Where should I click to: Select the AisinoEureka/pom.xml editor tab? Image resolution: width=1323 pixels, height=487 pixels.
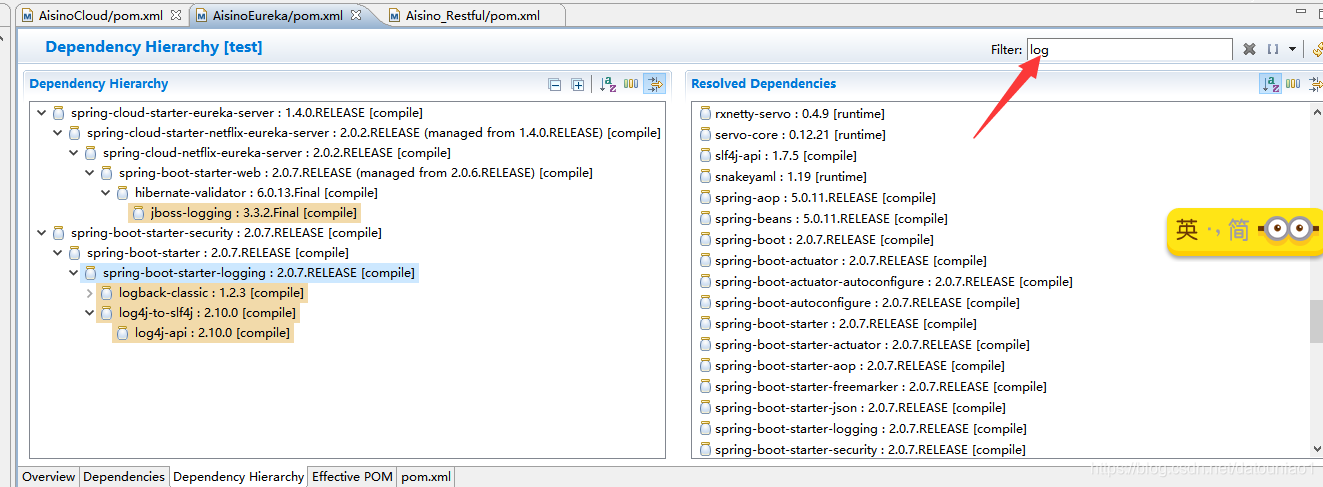pyautogui.click(x=278, y=15)
